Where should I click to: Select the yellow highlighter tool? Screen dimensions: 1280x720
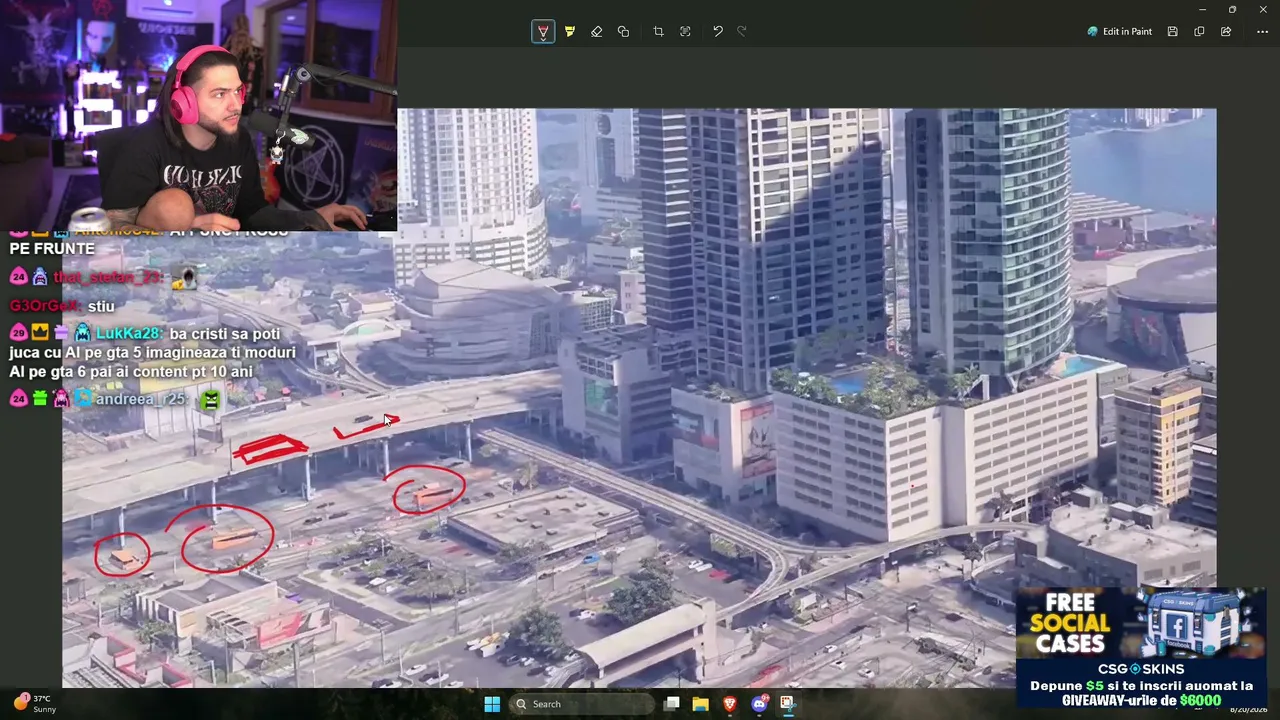(570, 32)
